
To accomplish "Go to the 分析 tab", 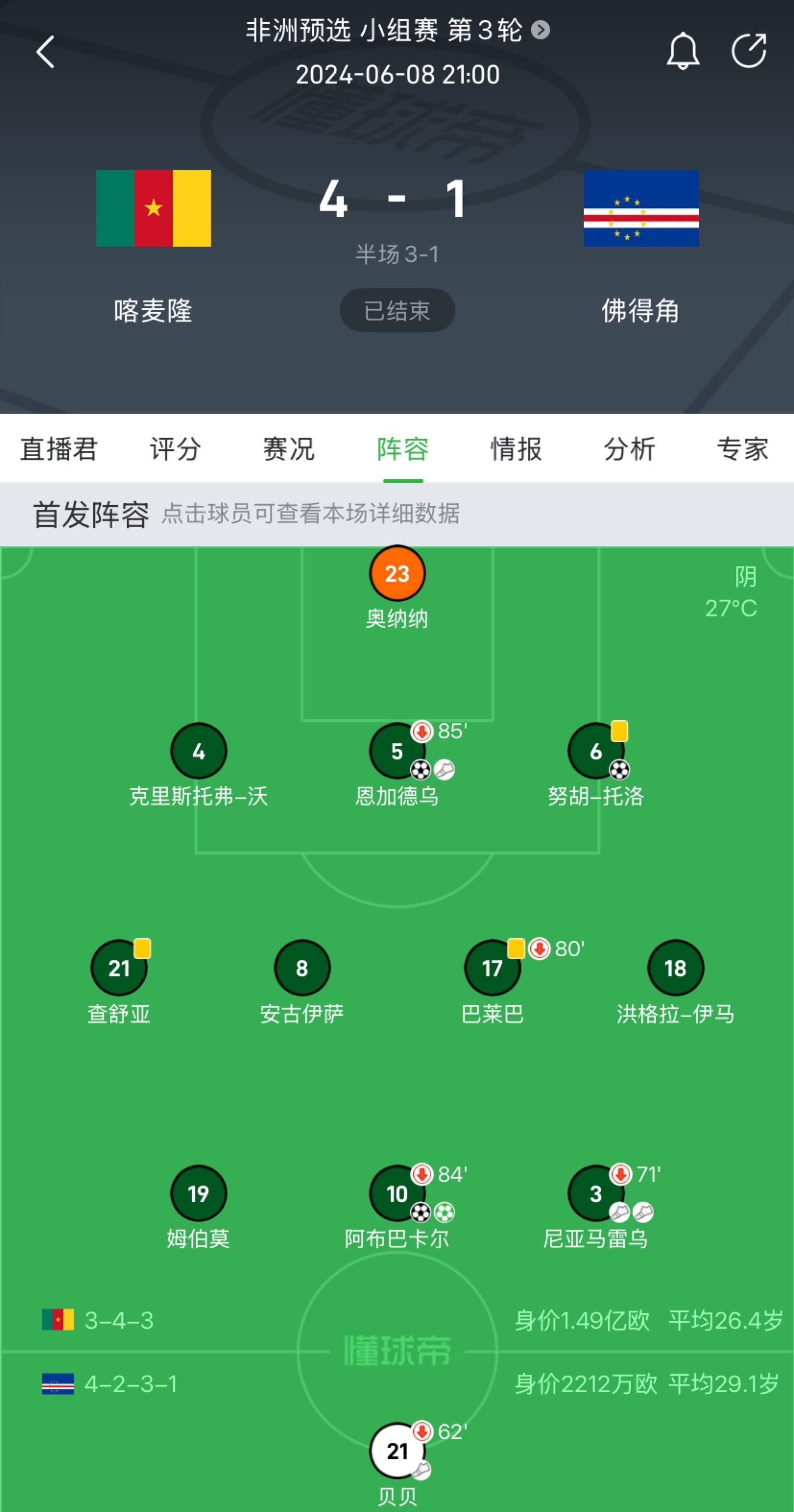I will click(629, 449).
